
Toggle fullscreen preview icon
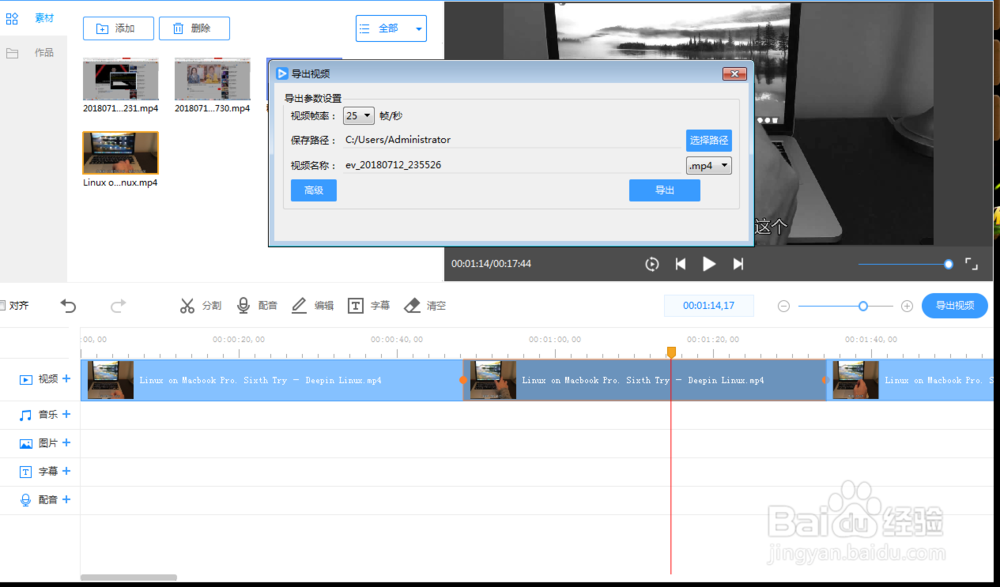point(971,264)
